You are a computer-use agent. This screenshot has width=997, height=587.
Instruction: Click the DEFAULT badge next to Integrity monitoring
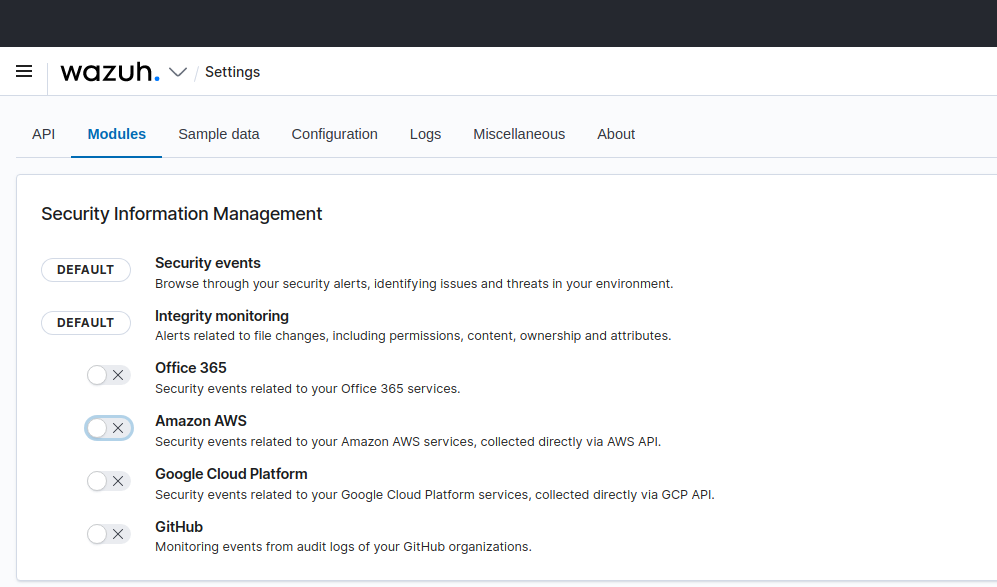(x=86, y=322)
